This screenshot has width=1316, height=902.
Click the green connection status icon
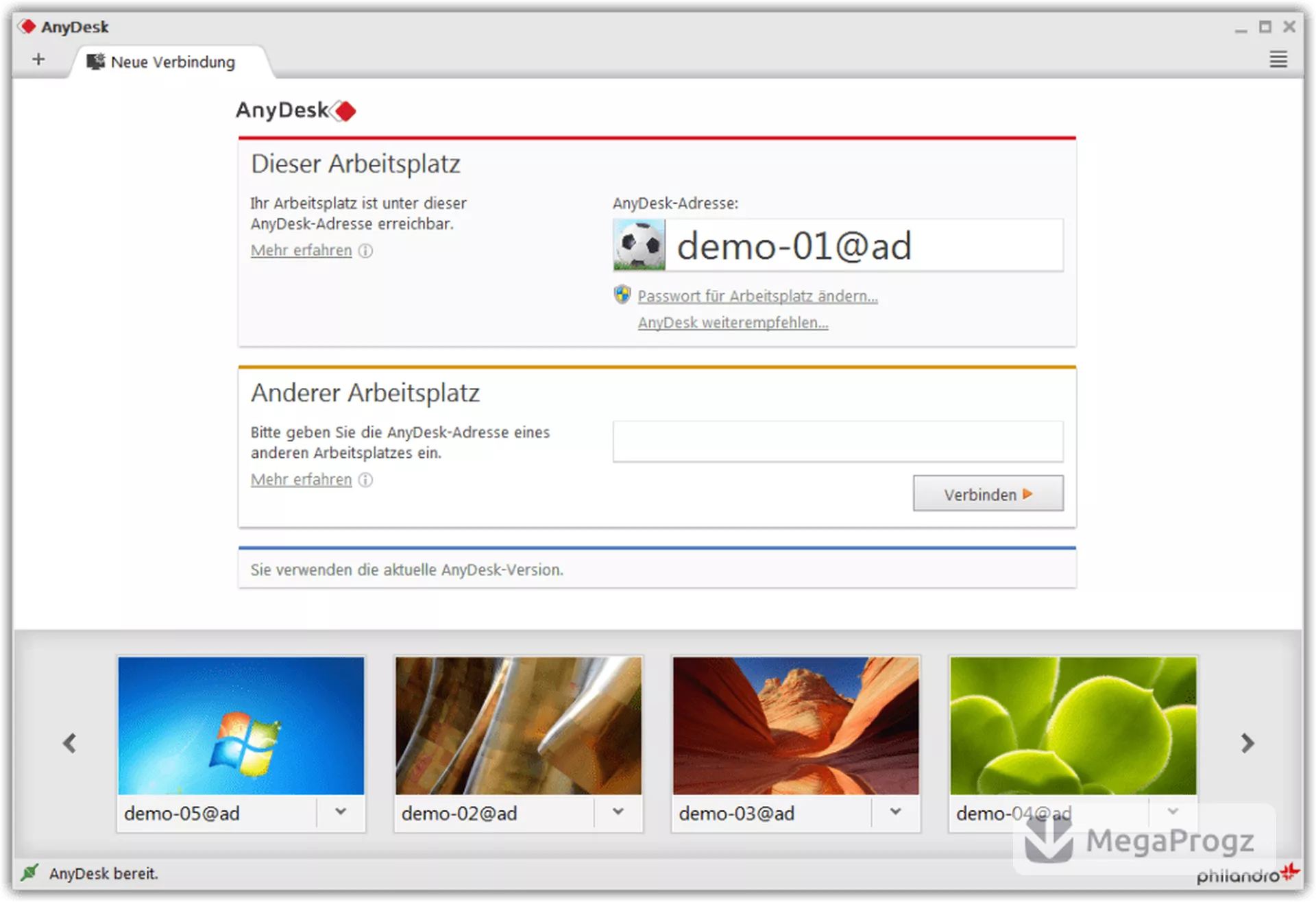(29, 873)
